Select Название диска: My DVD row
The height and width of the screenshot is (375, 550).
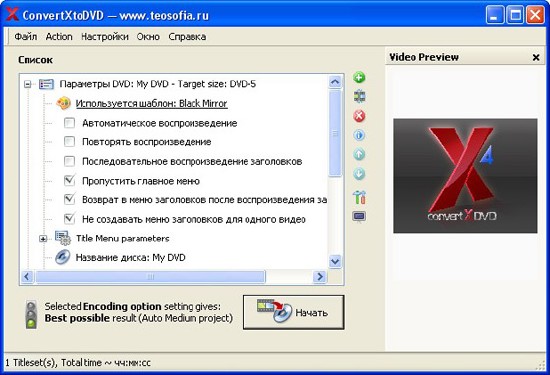[x=130, y=258]
